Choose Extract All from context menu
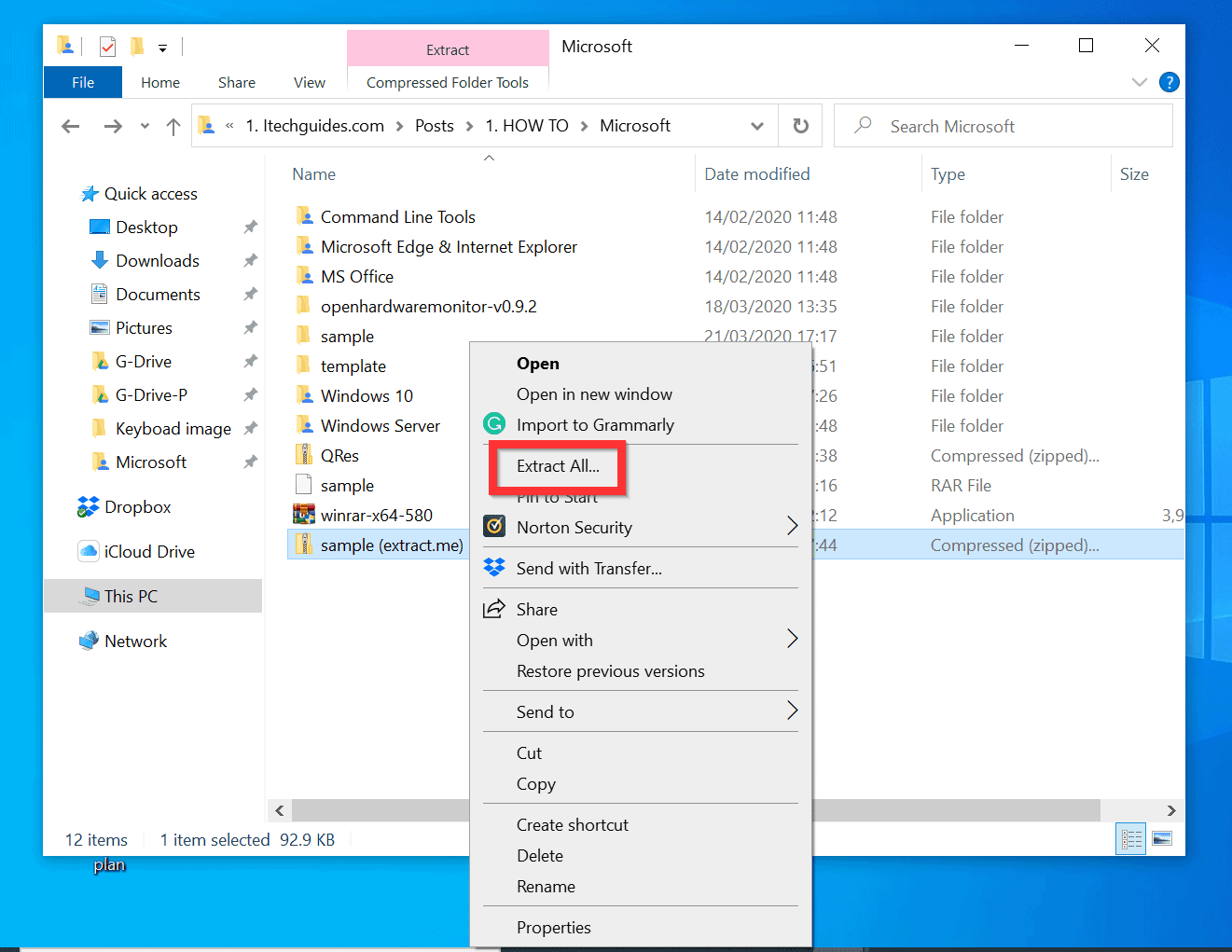 click(x=558, y=466)
